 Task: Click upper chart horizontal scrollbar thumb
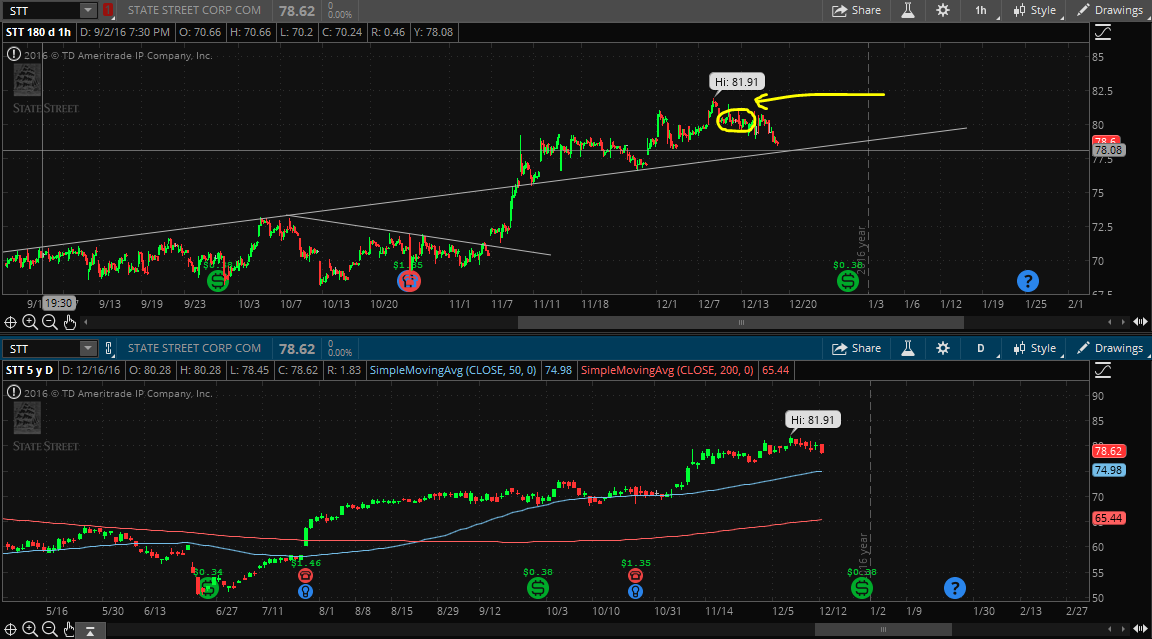tap(741, 322)
